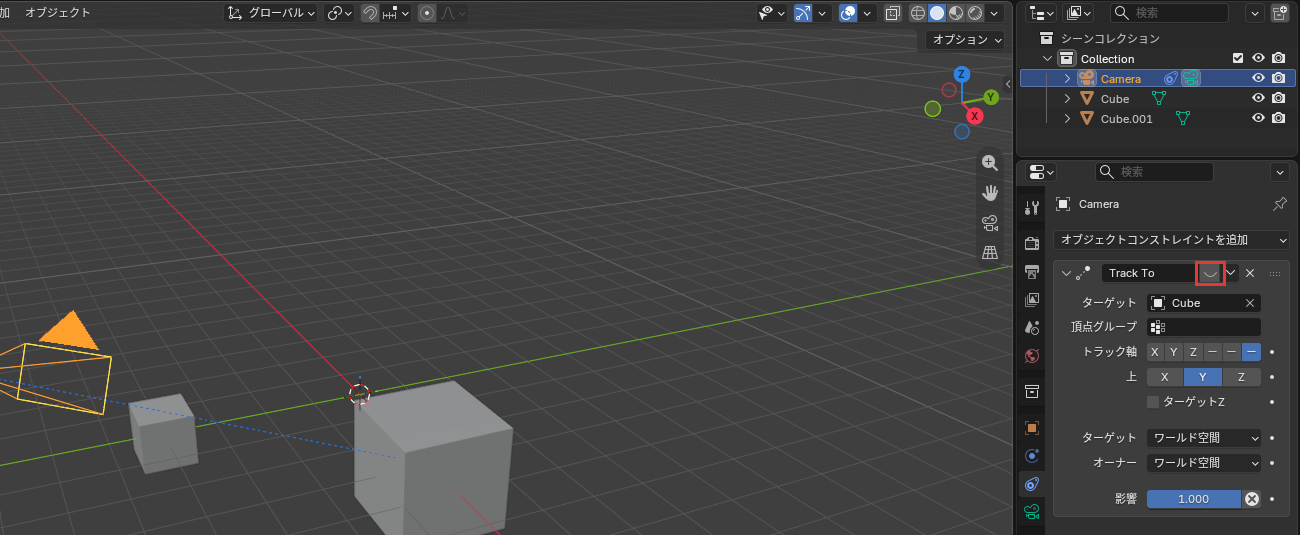This screenshot has height=535, width=1300.
Task: Disable Cube.001 in renders via camera icon
Action: tap(1278, 118)
